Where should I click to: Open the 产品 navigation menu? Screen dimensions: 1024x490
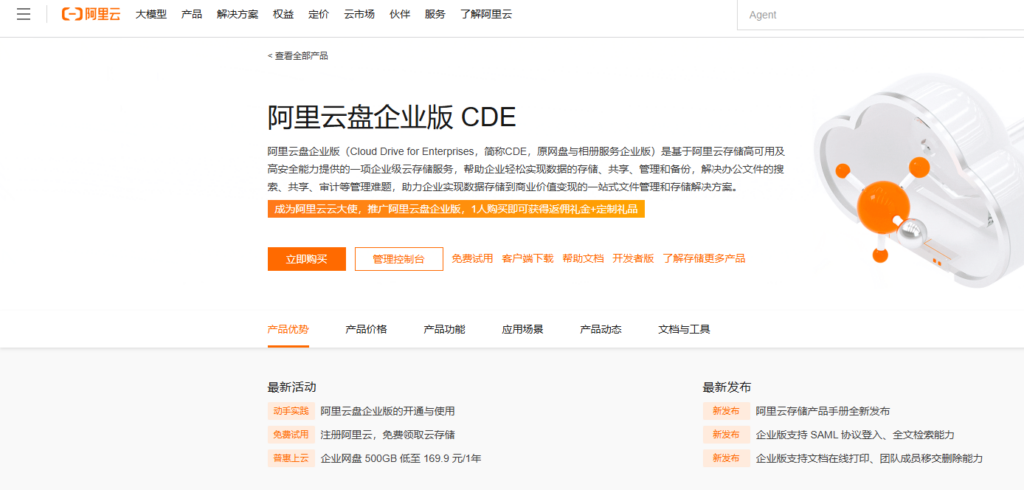(x=191, y=14)
